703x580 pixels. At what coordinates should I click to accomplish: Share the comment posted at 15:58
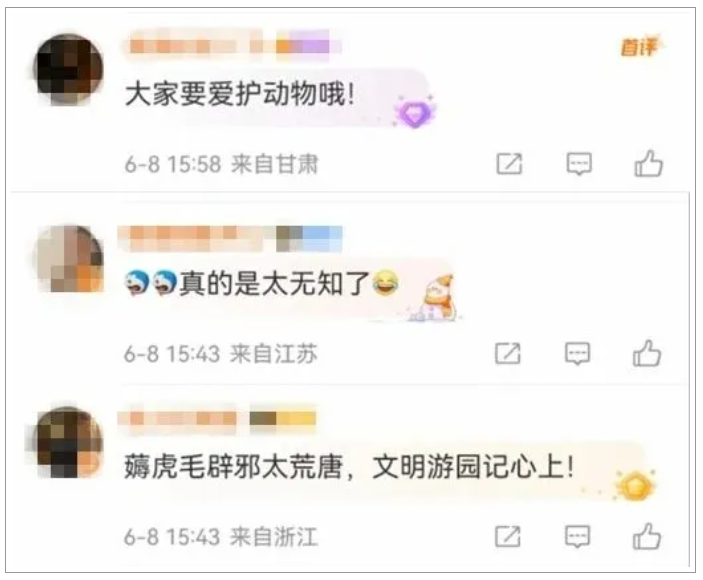pyautogui.click(x=510, y=164)
